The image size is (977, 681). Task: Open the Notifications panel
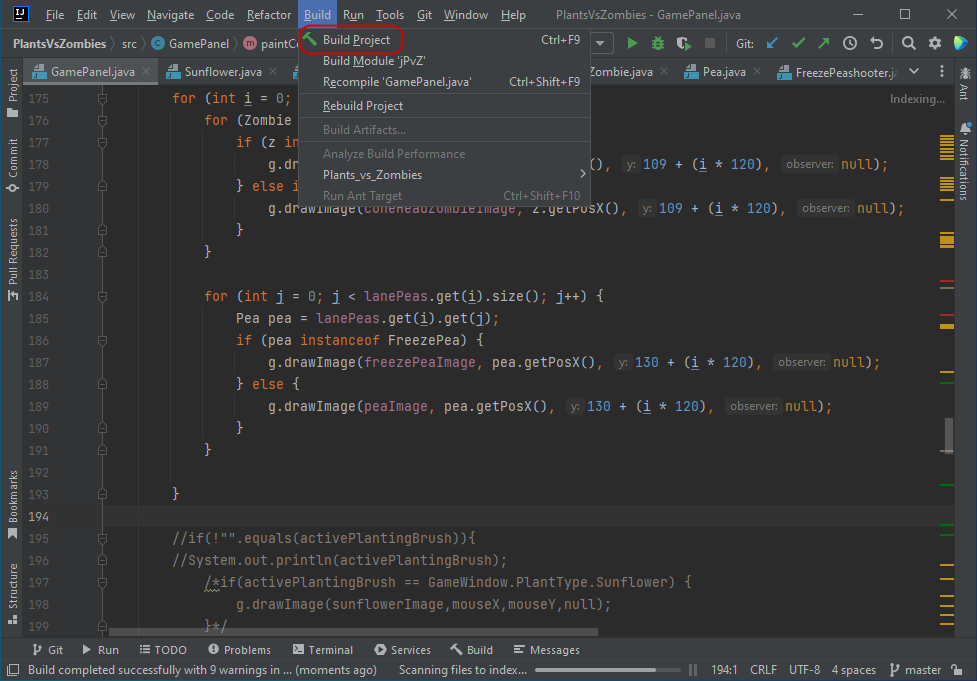[965, 161]
